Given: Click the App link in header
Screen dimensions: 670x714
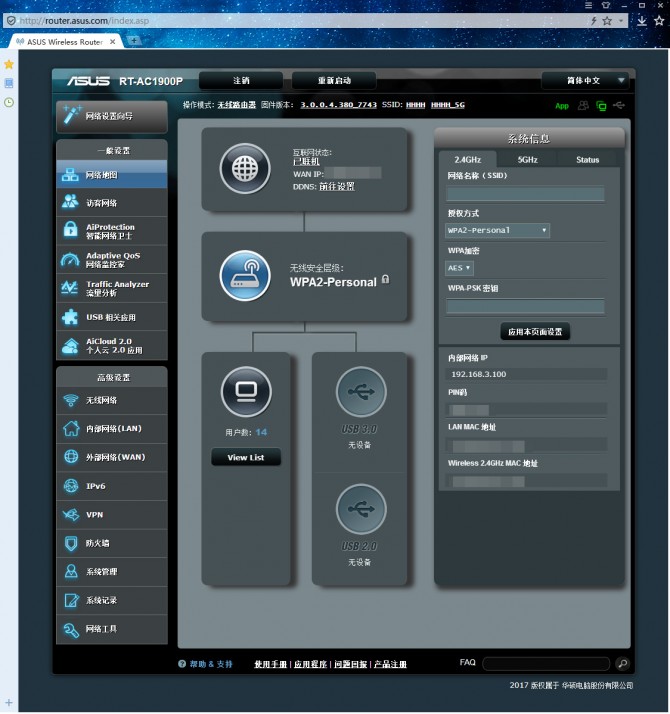Looking at the screenshot, I should tap(562, 106).
